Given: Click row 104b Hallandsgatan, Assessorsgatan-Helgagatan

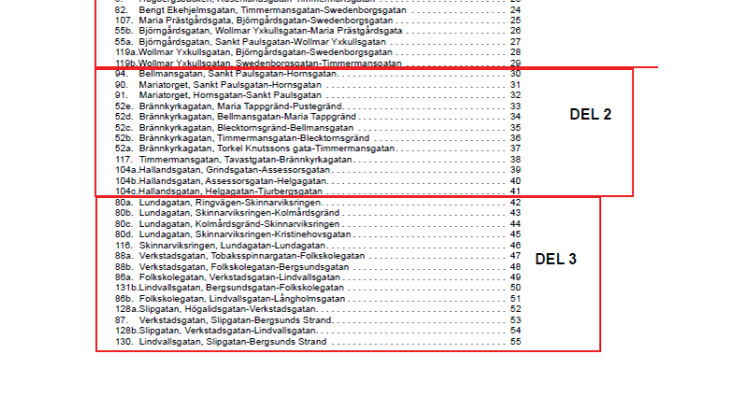Looking at the screenshot, I should click(318, 181).
